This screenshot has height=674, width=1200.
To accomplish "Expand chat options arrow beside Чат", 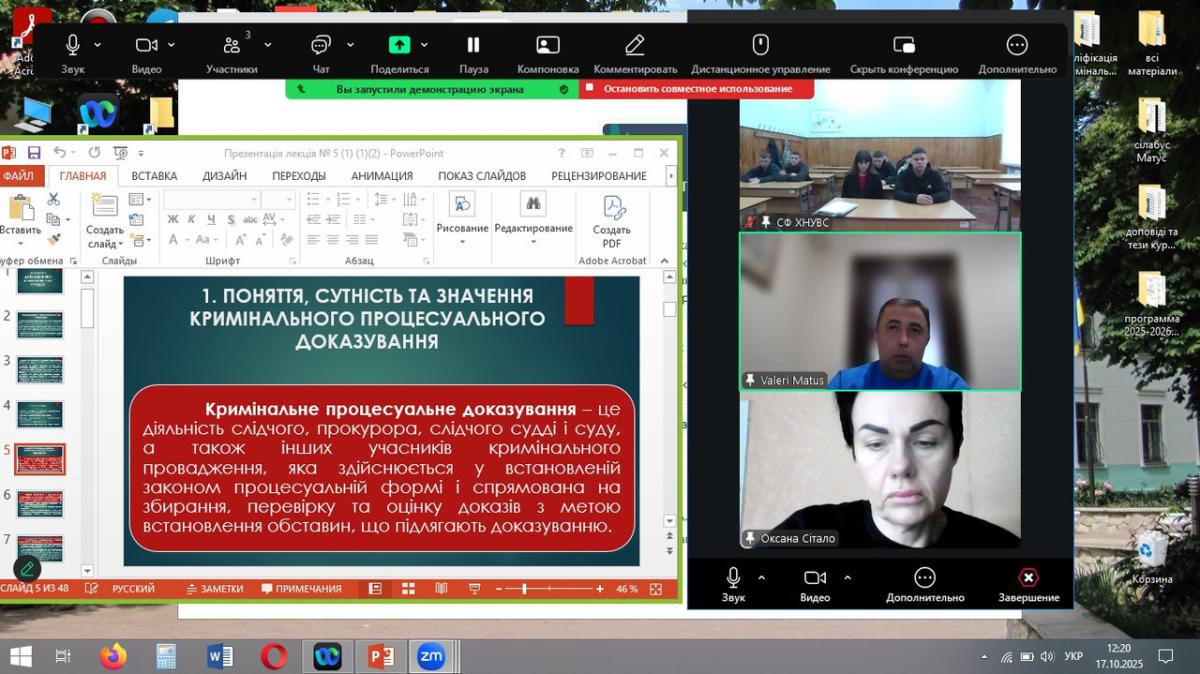I will (350, 45).
